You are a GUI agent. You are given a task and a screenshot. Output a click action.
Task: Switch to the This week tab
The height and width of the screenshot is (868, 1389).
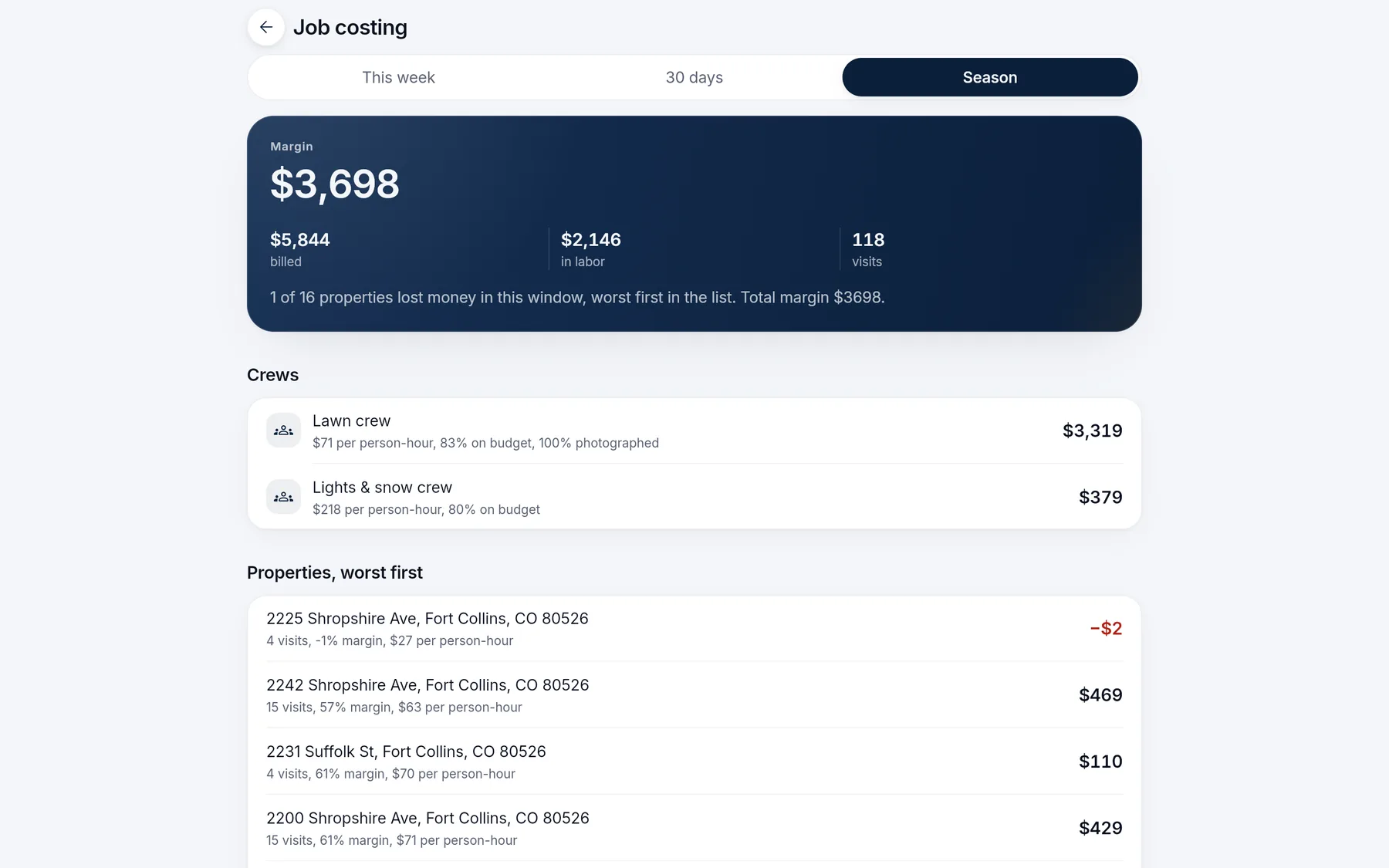tap(398, 77)
